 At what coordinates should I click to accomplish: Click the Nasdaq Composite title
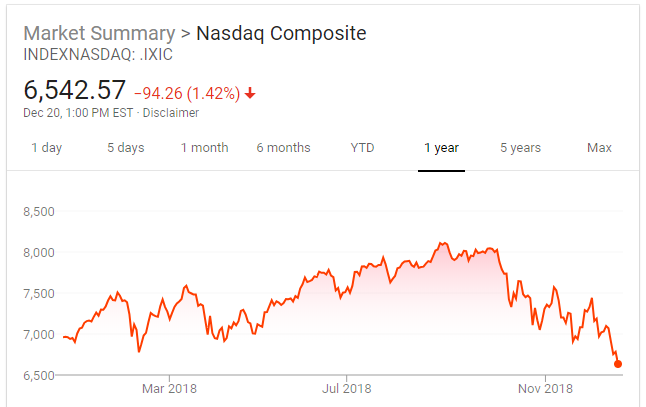click(x=281, y=33)
